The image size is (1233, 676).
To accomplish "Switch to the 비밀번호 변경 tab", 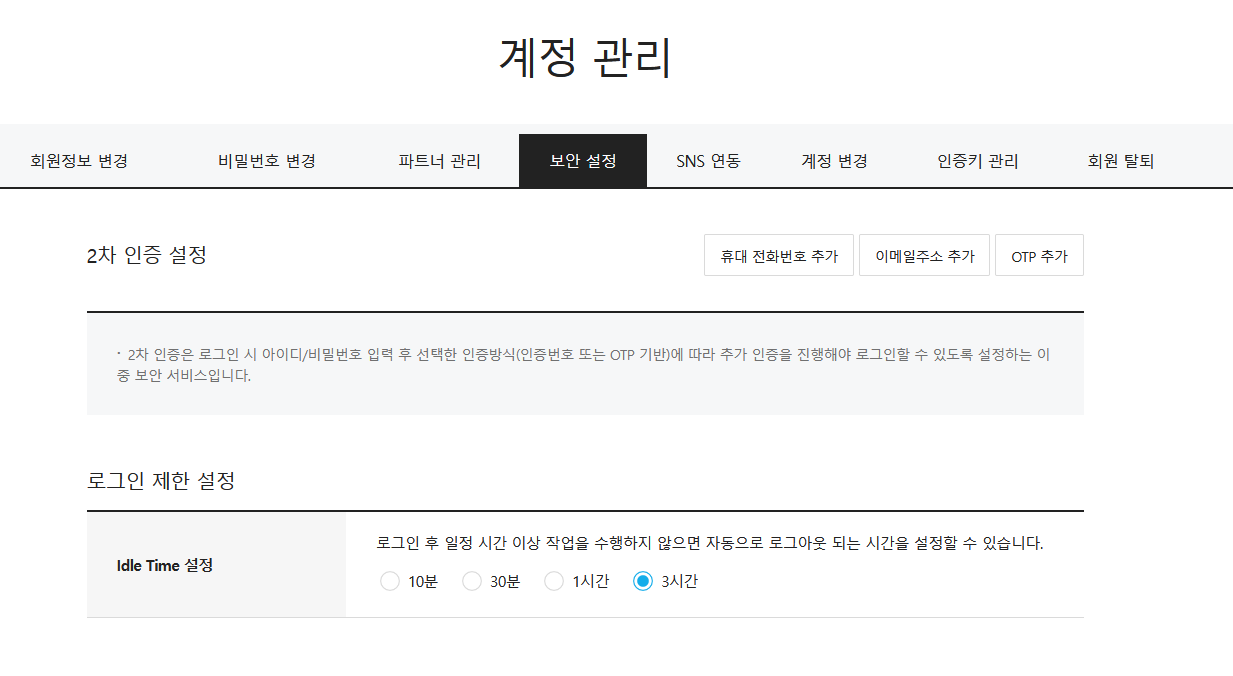I will tap(267, 161).
